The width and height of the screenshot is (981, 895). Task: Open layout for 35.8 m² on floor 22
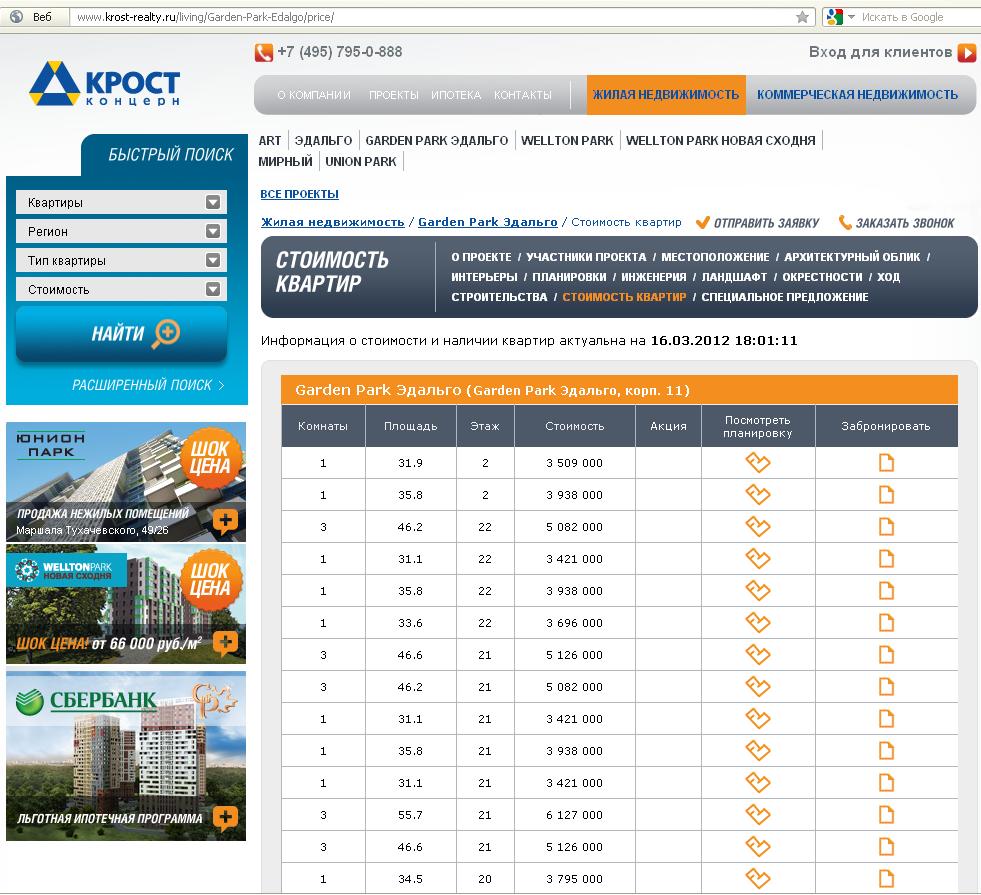click(758, 590)
